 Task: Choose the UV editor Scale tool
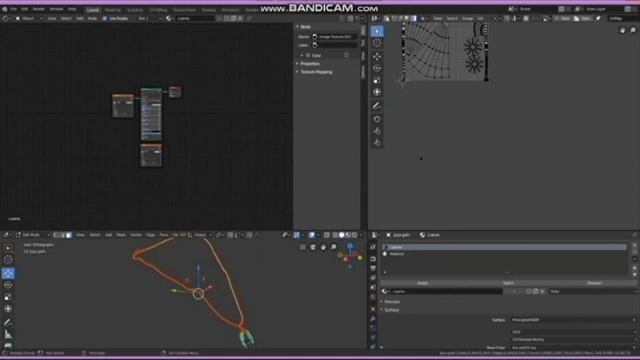(x=377, y=80)
